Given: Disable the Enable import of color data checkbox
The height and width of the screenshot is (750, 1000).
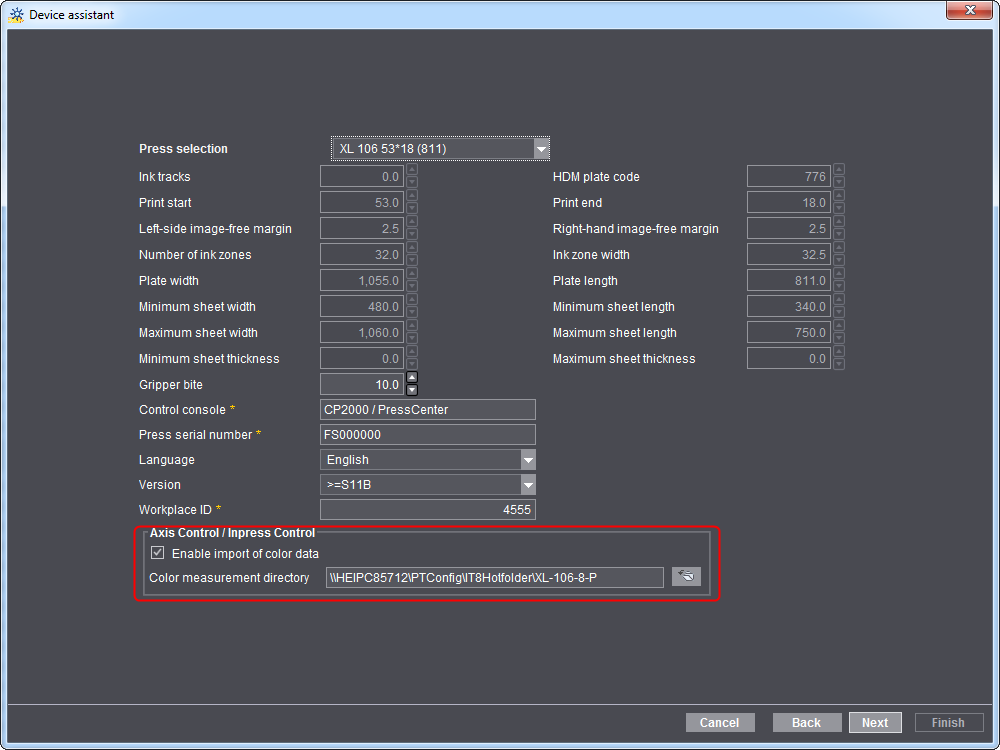Looking at the screenshot, I should [x=157, y=553].
